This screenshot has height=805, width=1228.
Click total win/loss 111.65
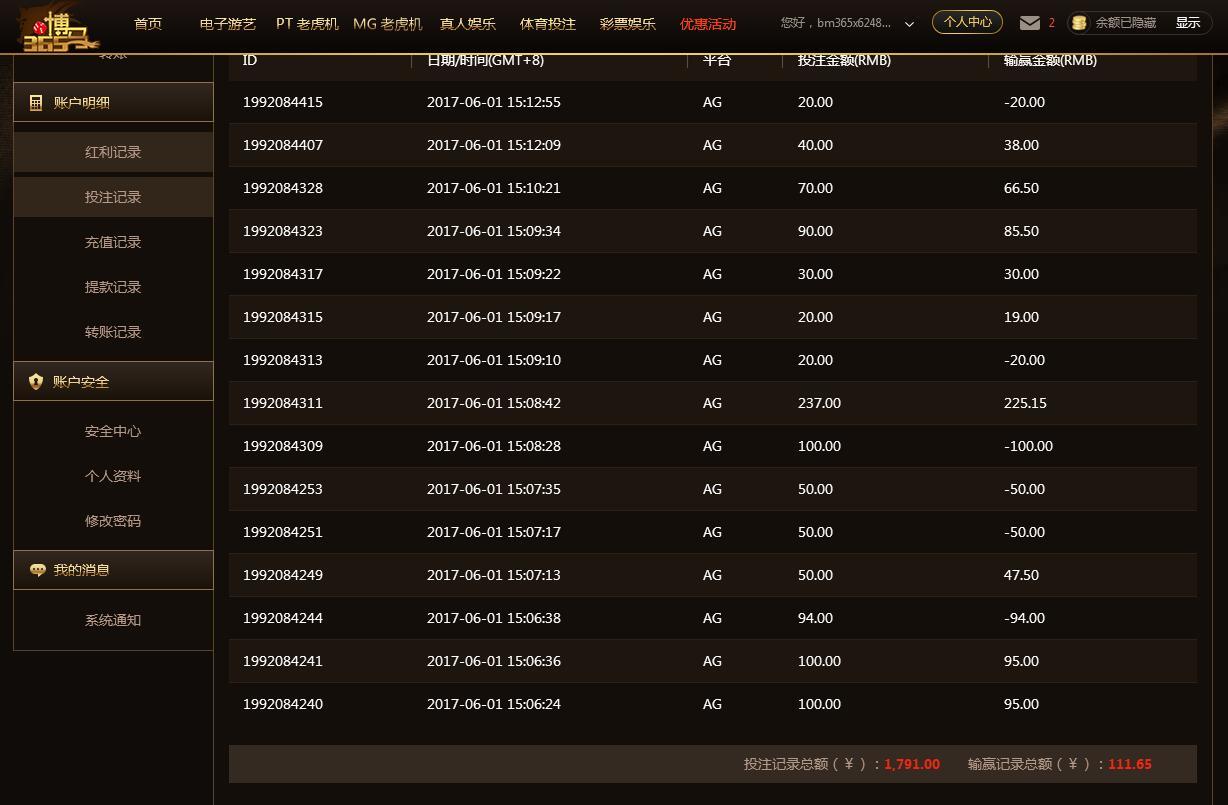[x=1130, y=764]
